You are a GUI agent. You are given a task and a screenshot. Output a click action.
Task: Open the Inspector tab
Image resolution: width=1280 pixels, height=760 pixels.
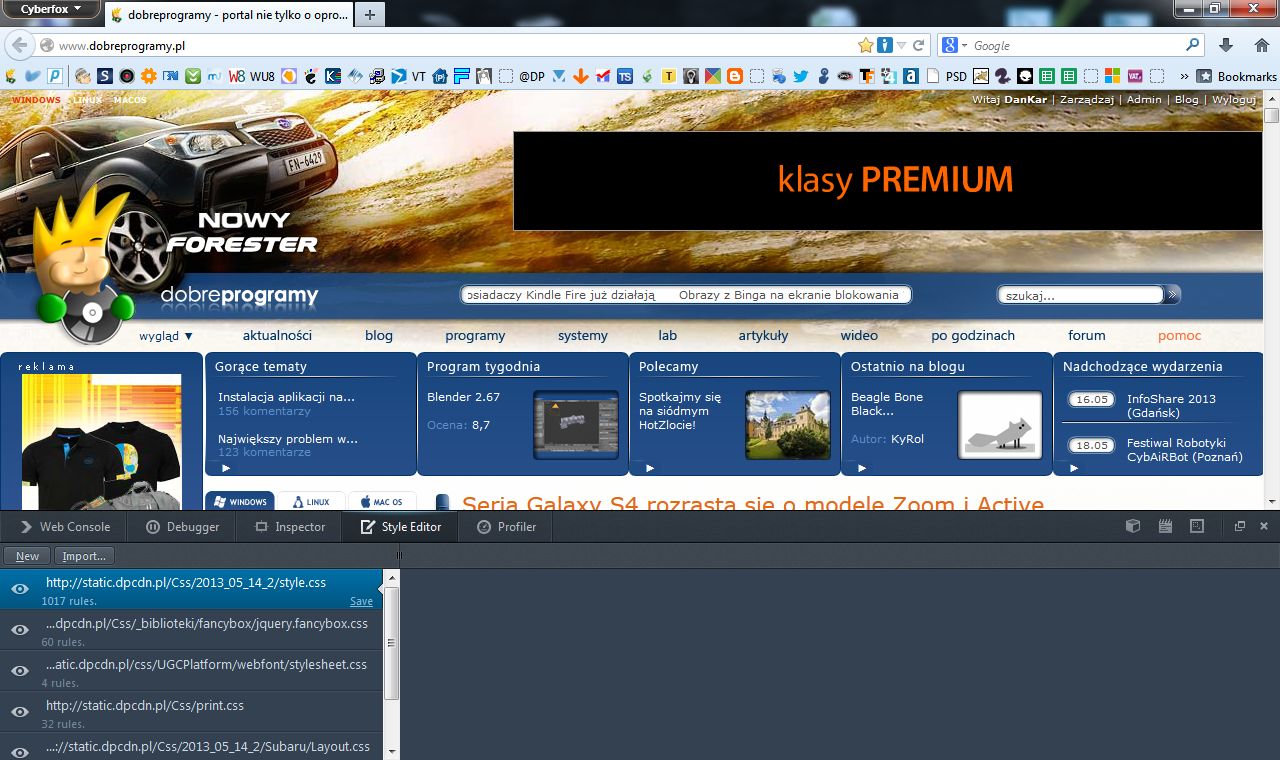tap(290, 526)
